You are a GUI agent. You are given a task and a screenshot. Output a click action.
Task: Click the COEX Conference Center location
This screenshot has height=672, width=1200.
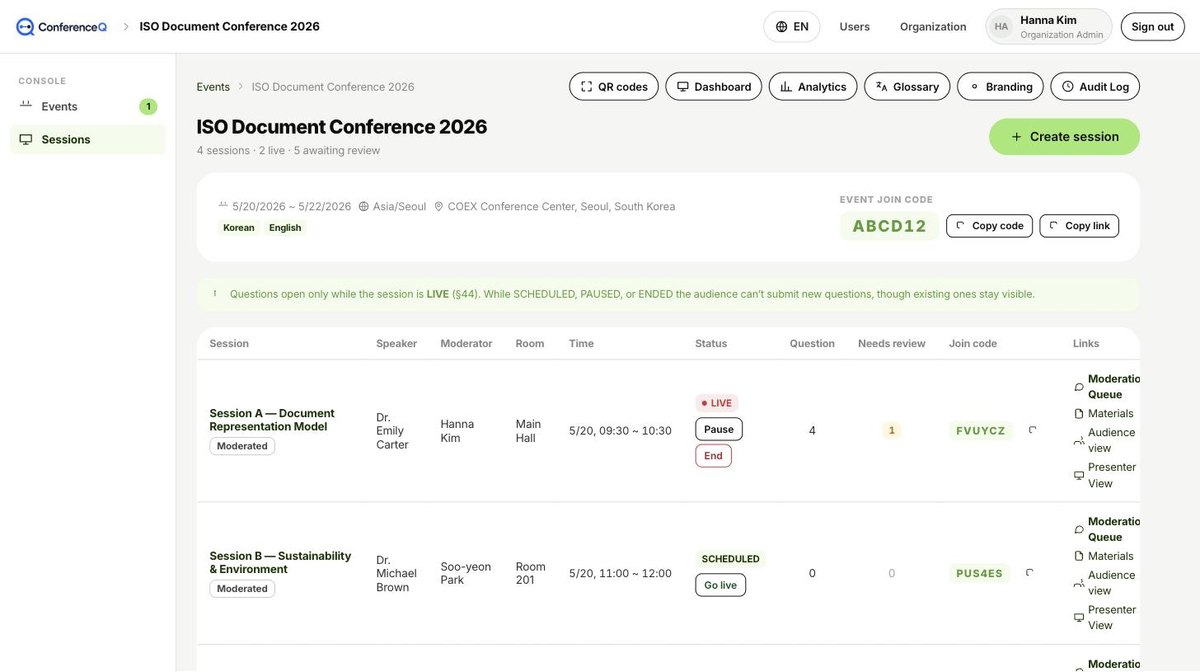(555, 206)
